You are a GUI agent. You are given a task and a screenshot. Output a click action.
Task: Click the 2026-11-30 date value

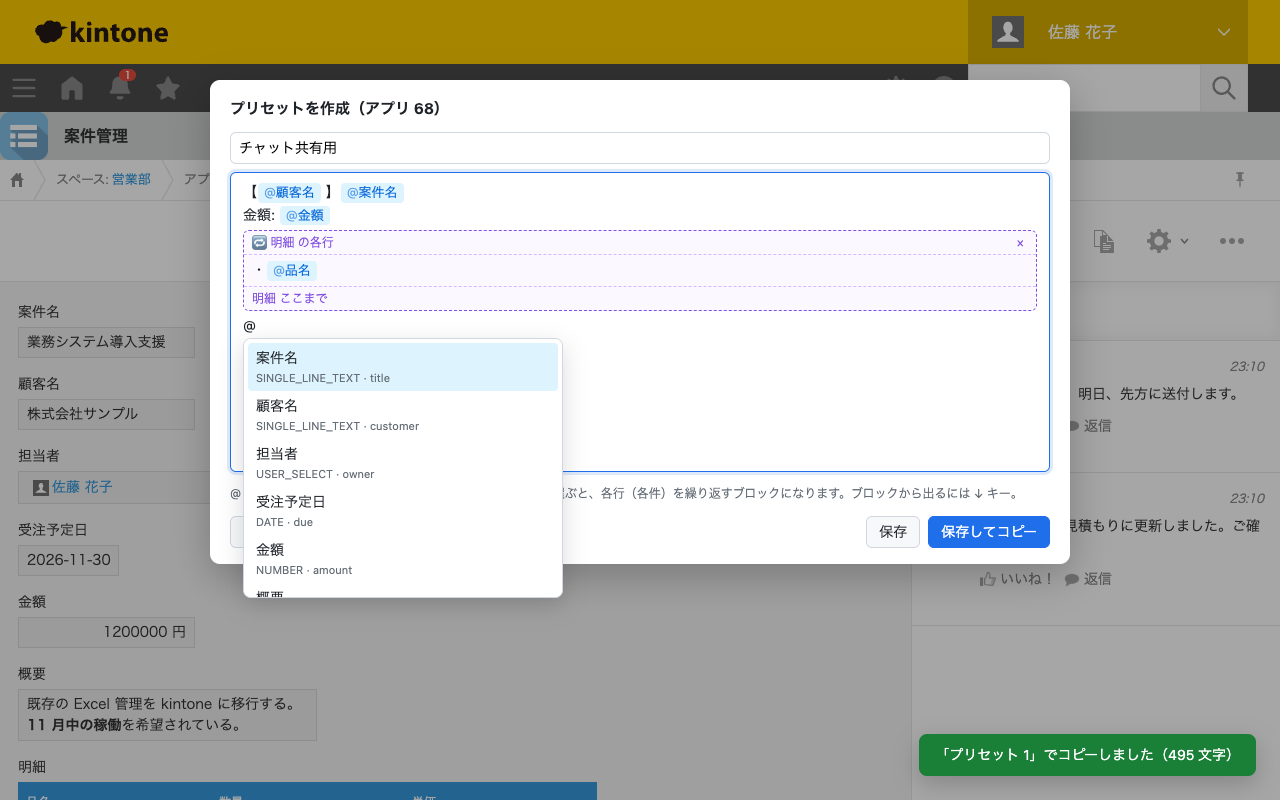69,560
